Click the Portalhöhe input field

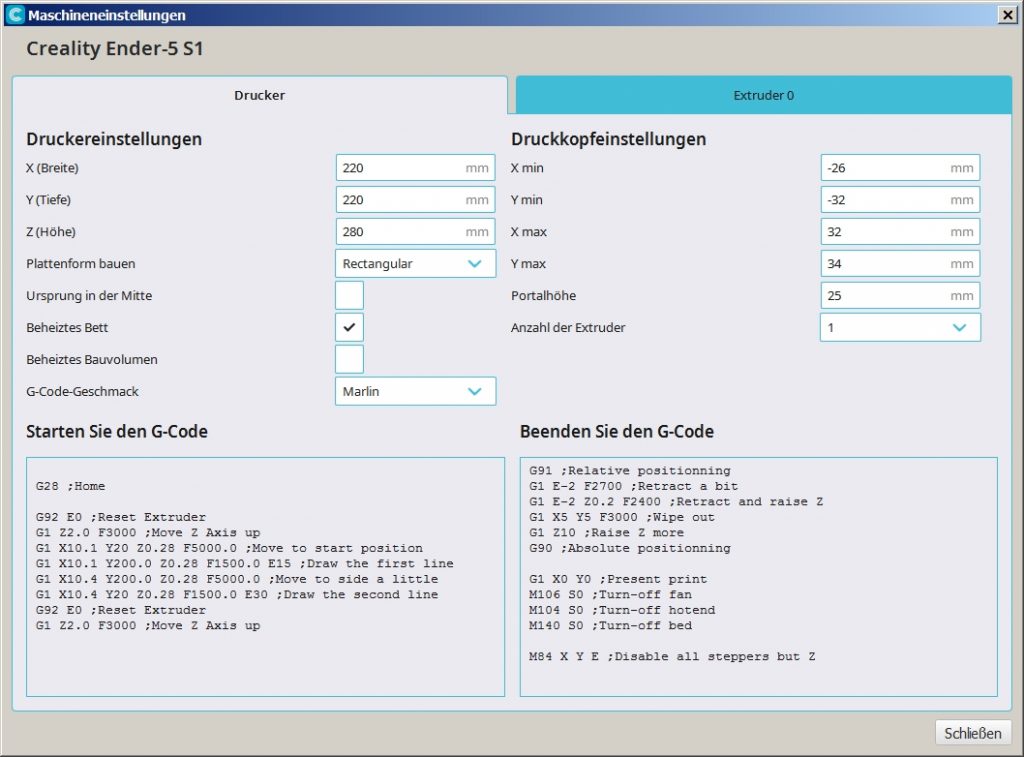pos(900,296)
